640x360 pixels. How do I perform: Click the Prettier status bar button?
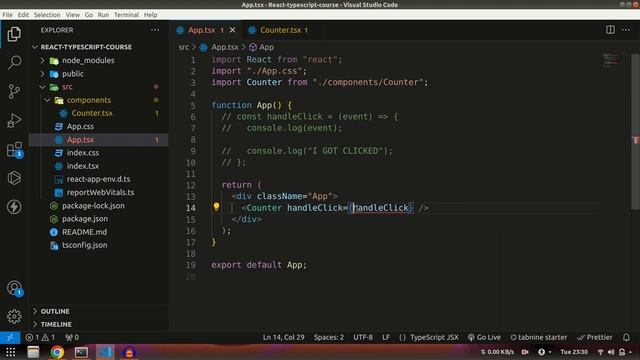tap(595, 338)
